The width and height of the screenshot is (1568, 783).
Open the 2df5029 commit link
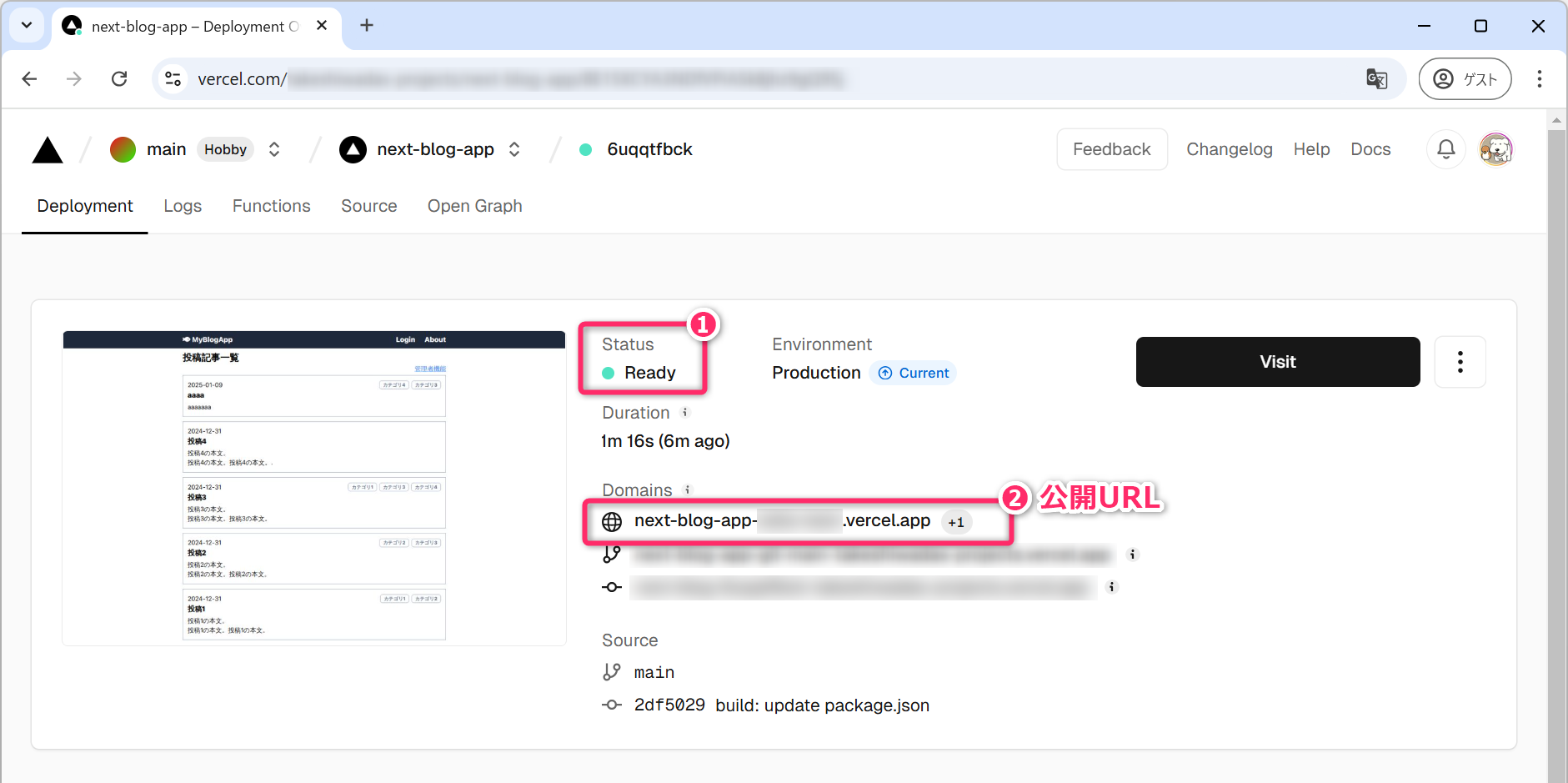669,705
